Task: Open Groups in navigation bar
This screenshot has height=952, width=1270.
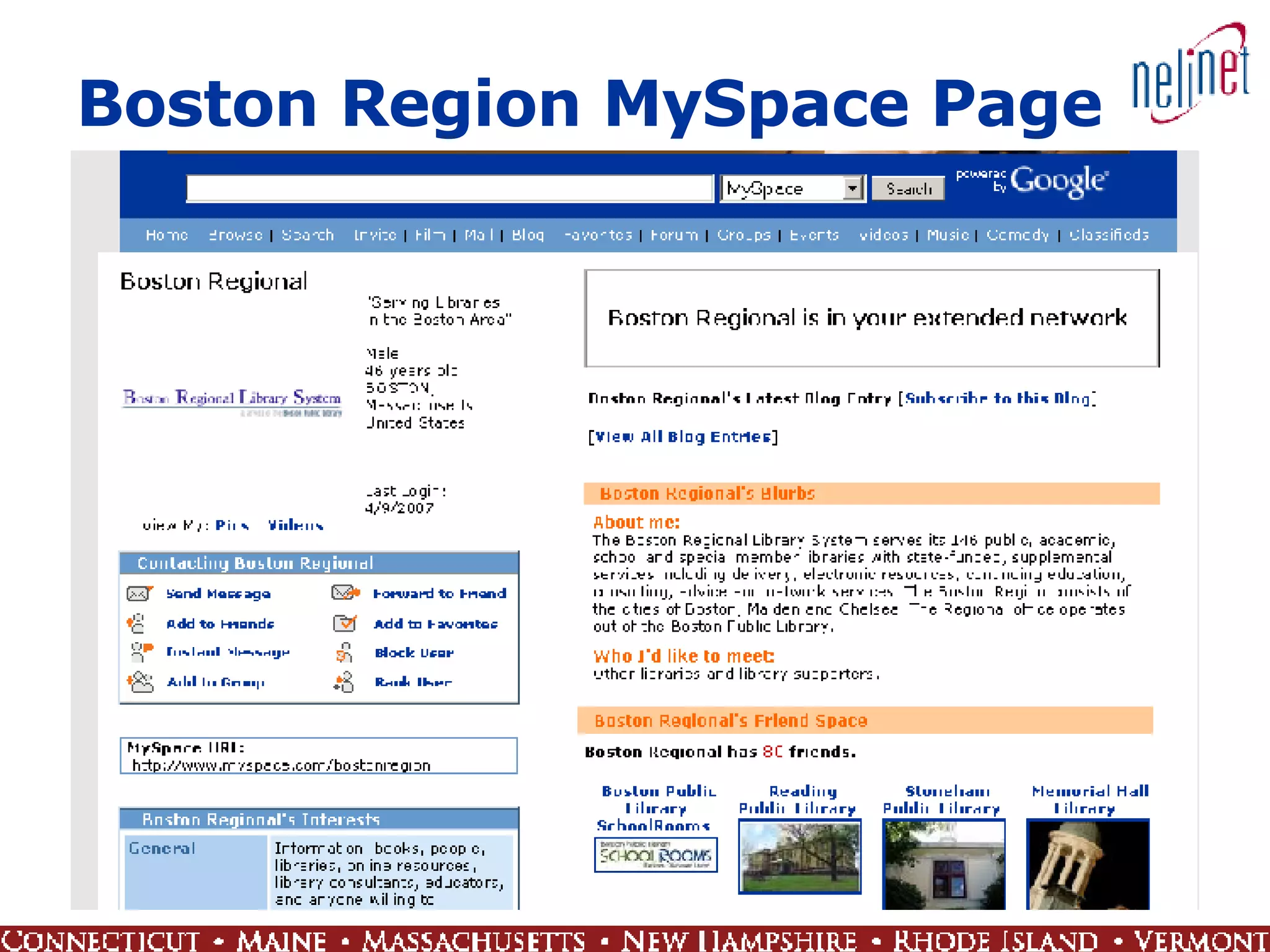Action: tap(744, 235)
